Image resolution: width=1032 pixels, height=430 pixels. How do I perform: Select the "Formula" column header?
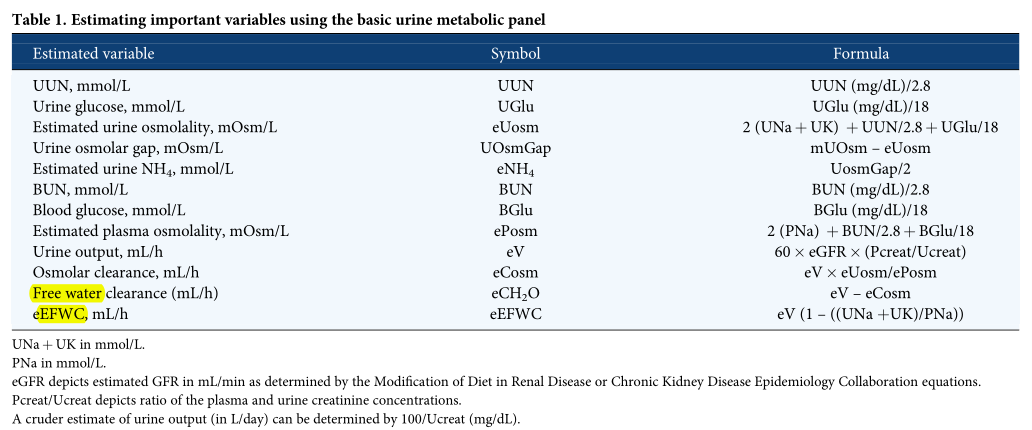(861, 54)
